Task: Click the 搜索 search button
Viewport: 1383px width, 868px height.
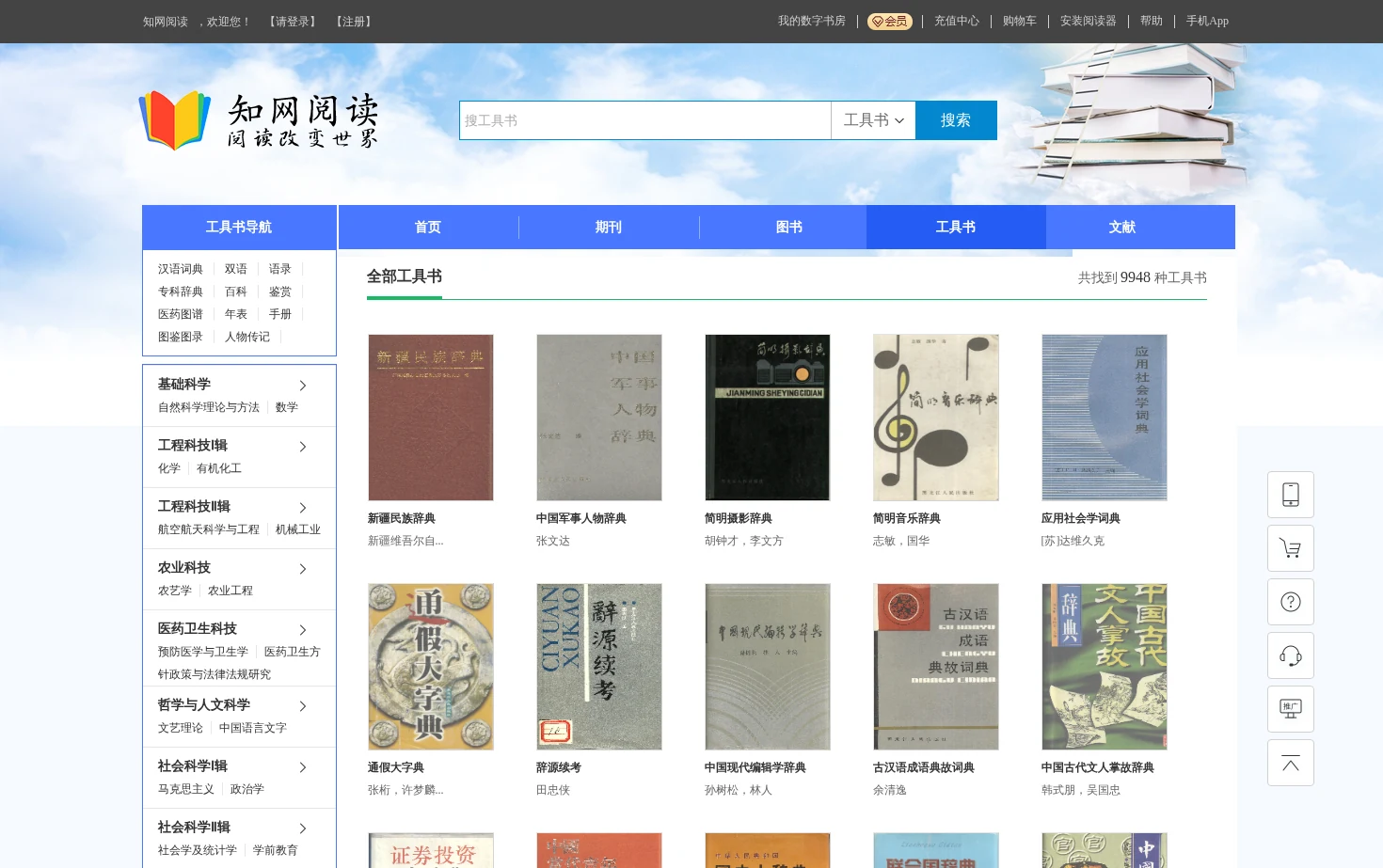Action: pos(956,120)
